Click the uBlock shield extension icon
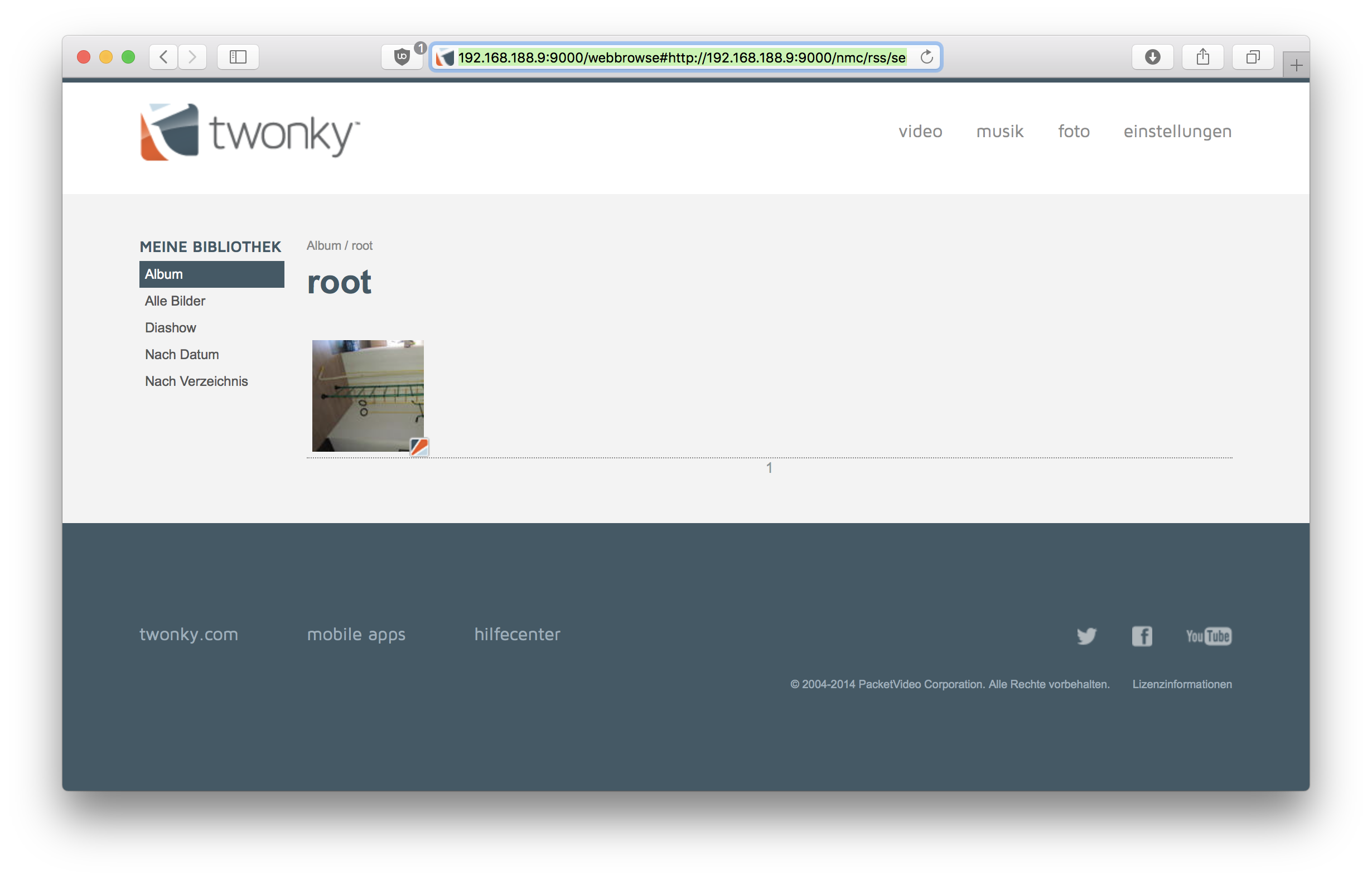 click(402, 57)
